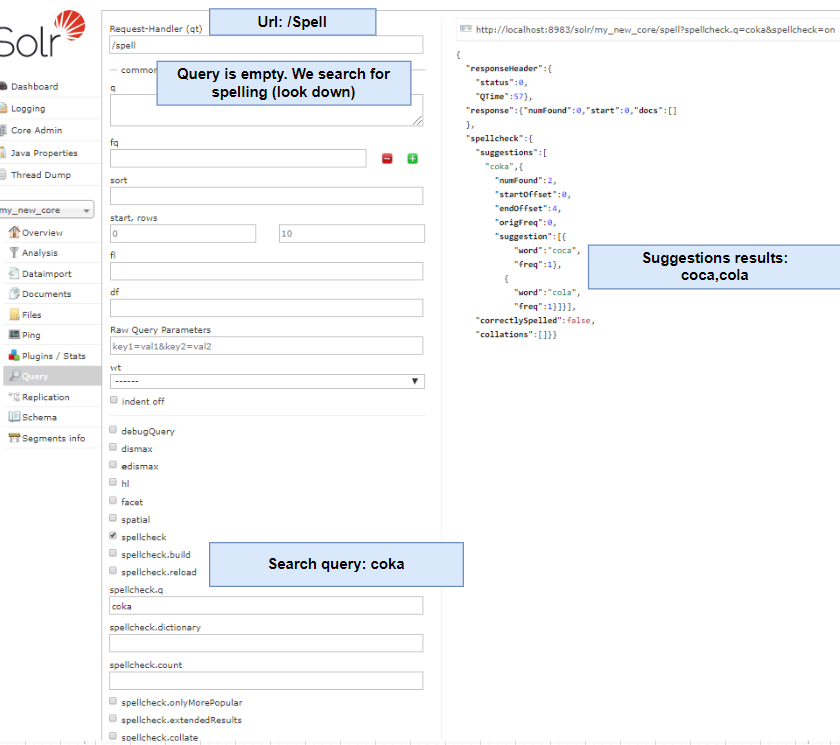This screenshot has height=745, width=840.
Task: Click the start value field showing 0
Action: (183, 234)
